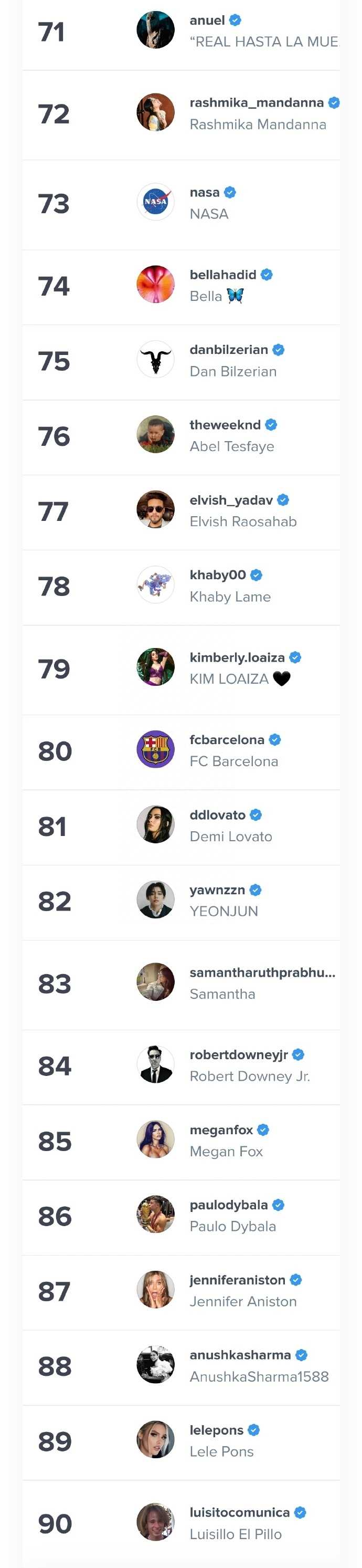Click kimberly.loaiza username
Viewport: 362px width, 1568px height.
point(237,657)
